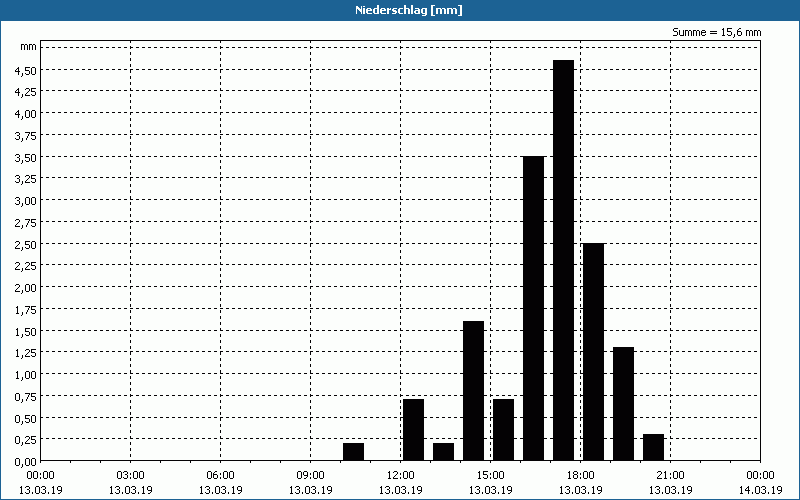Click the tallest bar reaching about 4,6 mm
This screenshot has height=500, width=800.
(563, 260)
